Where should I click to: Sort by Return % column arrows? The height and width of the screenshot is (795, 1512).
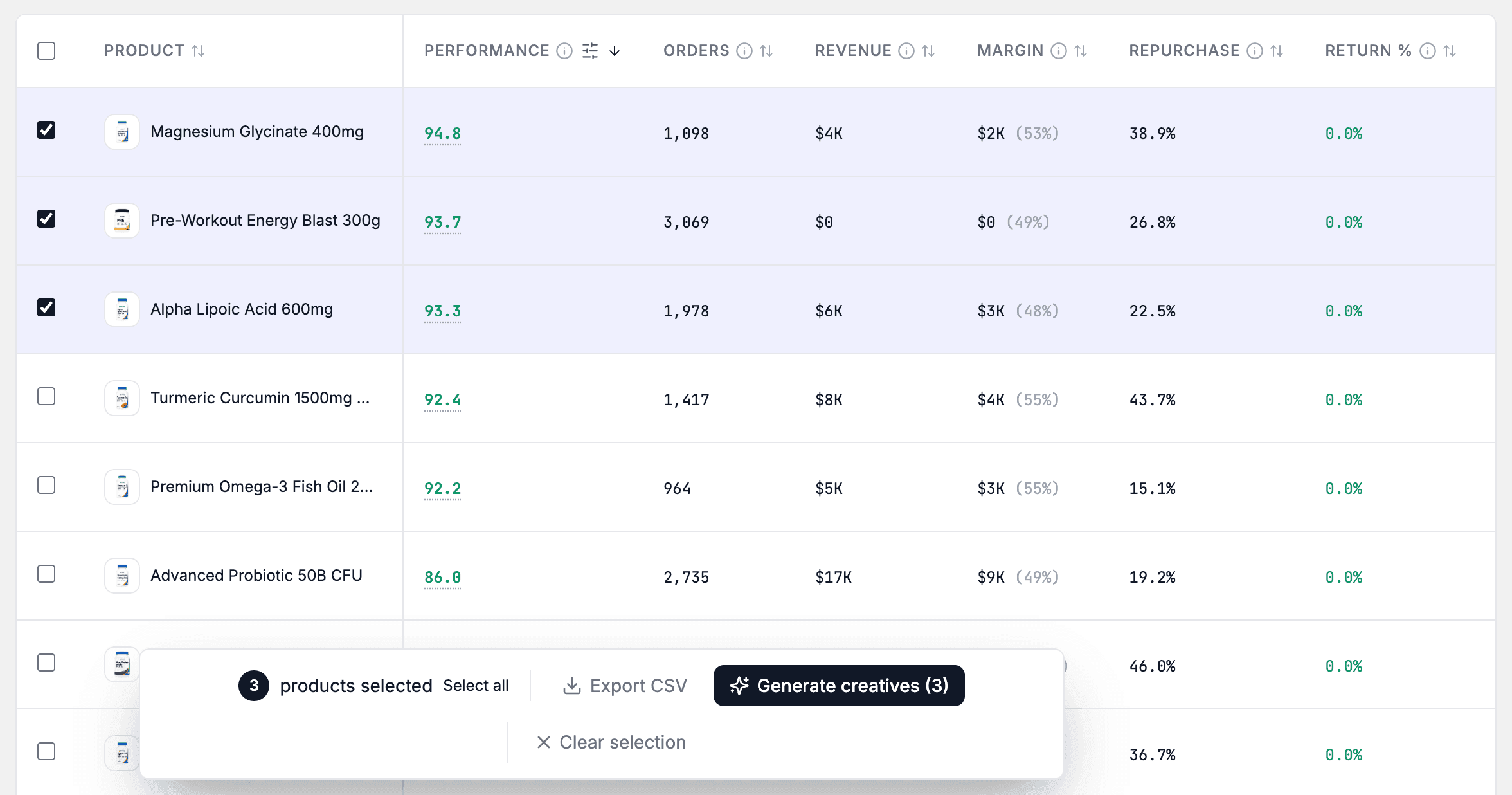(1450, 51)
